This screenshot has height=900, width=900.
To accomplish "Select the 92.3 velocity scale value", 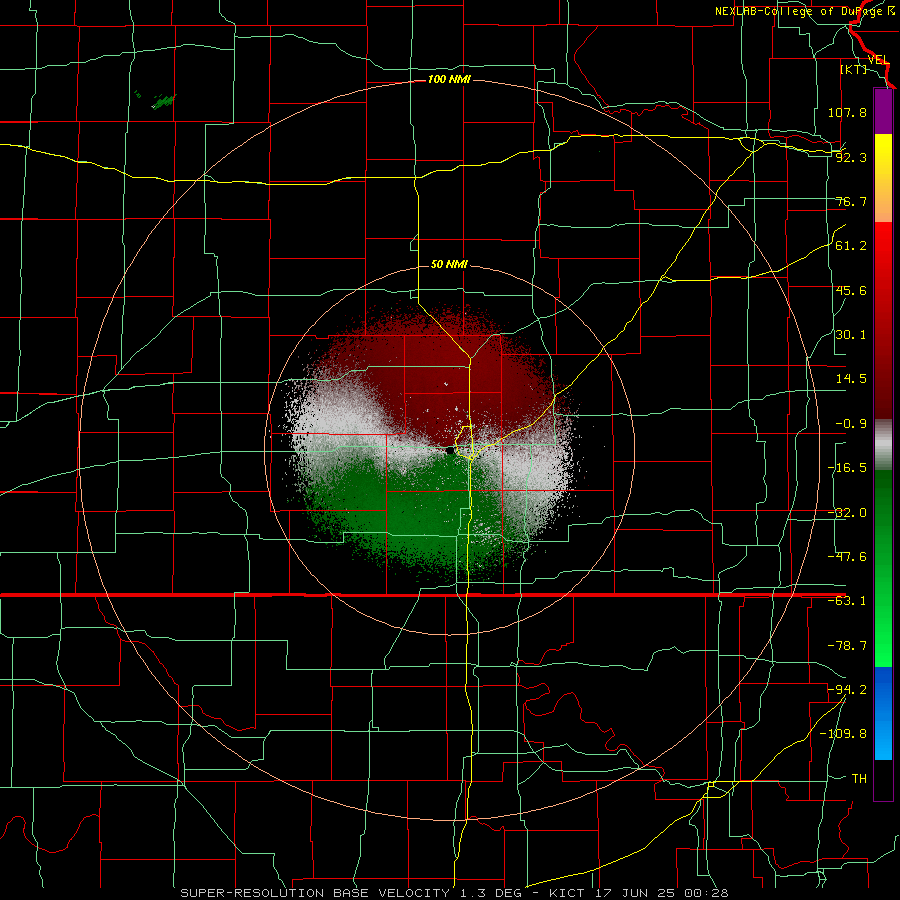I will (x=851, y=157).
